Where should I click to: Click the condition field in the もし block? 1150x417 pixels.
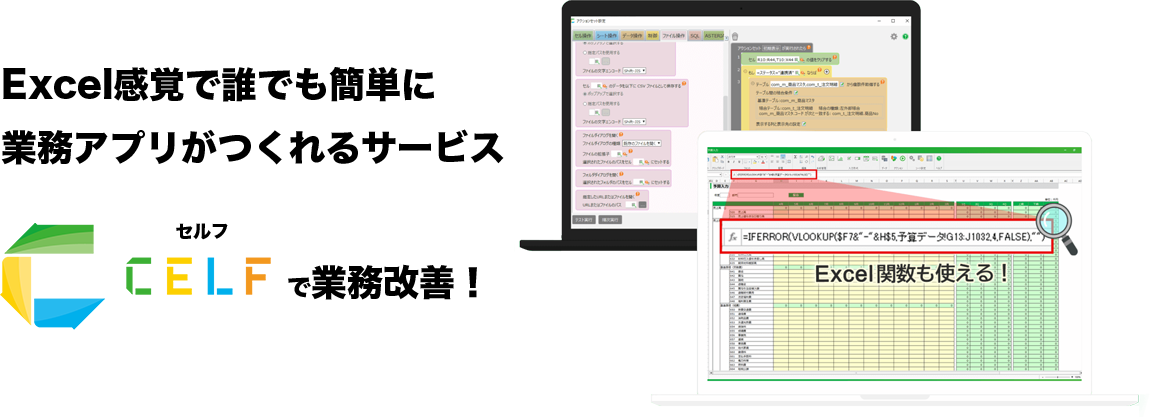775,73
